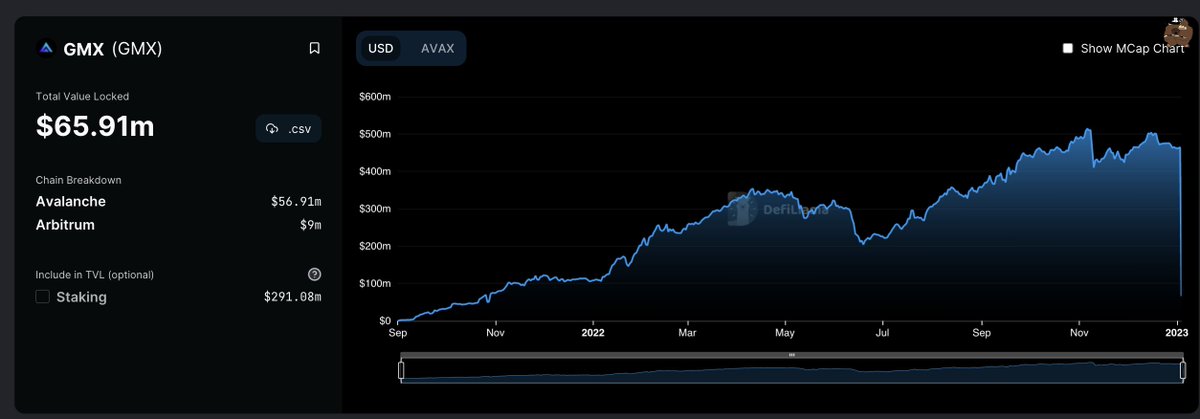Click the $56.91m Avalanche value
Screen dimensions: 1200x419
tap(296, 202)
